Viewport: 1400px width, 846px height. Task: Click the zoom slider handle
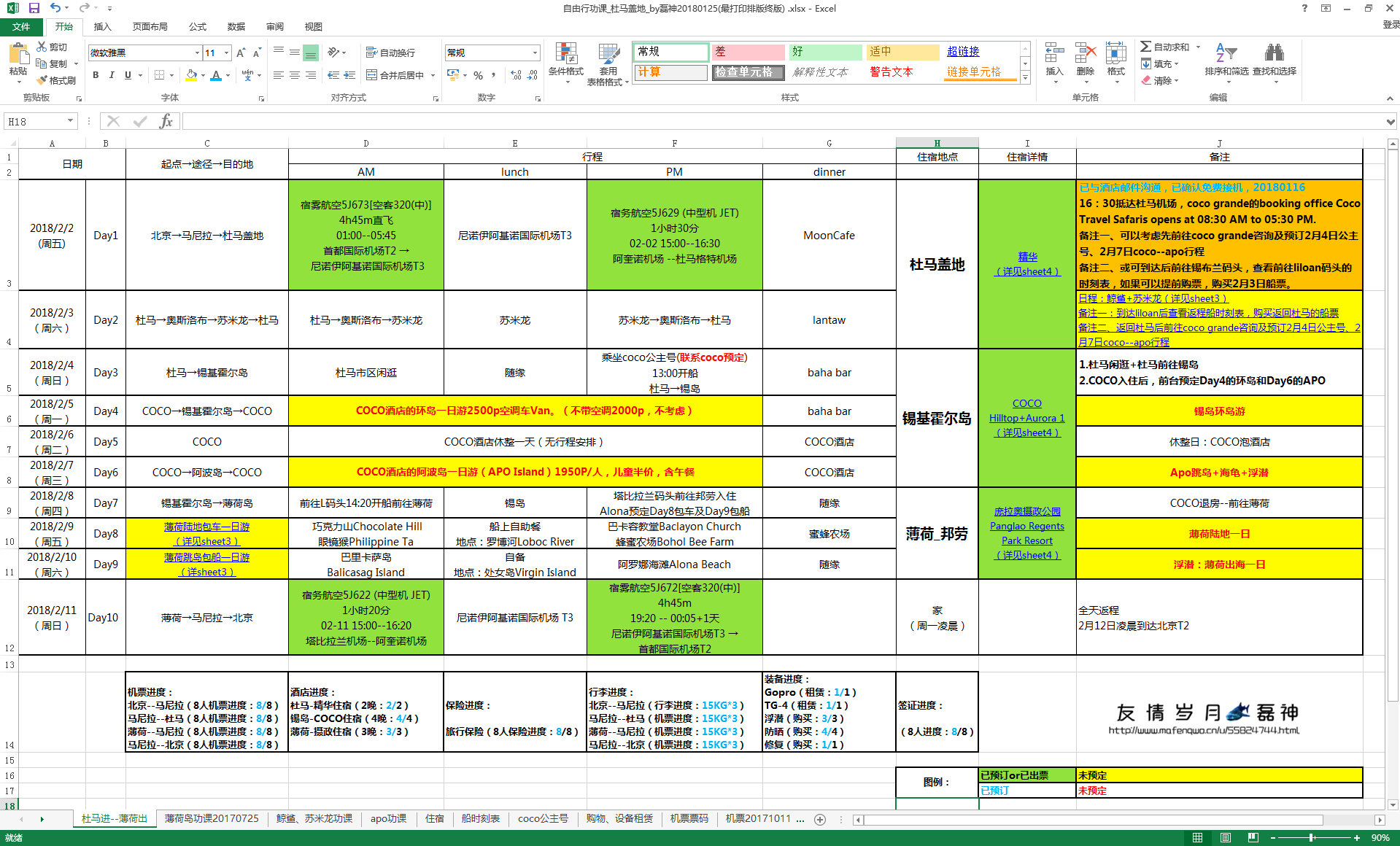(x=1312, y=837)
